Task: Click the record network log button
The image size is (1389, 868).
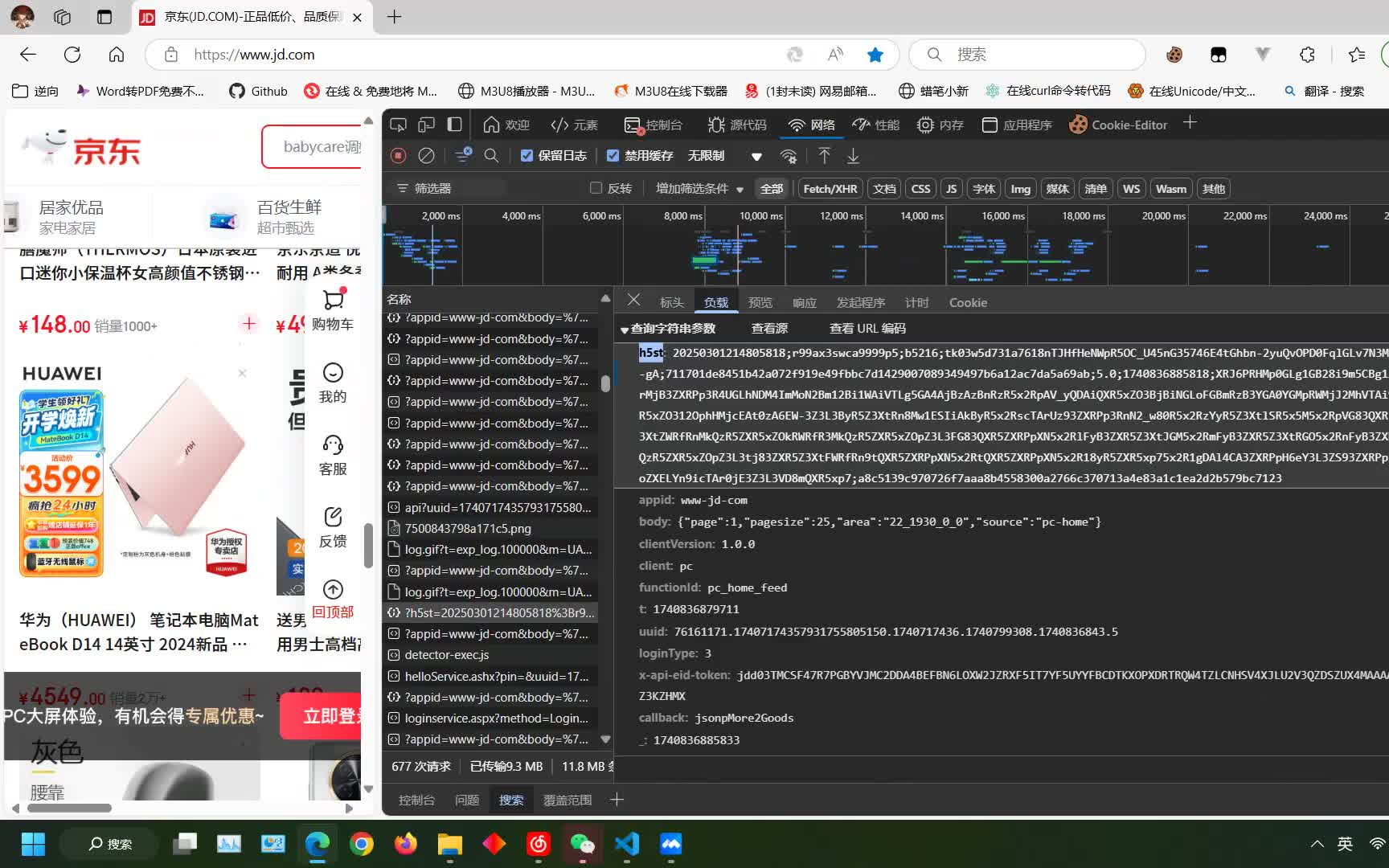Action: 398,155
